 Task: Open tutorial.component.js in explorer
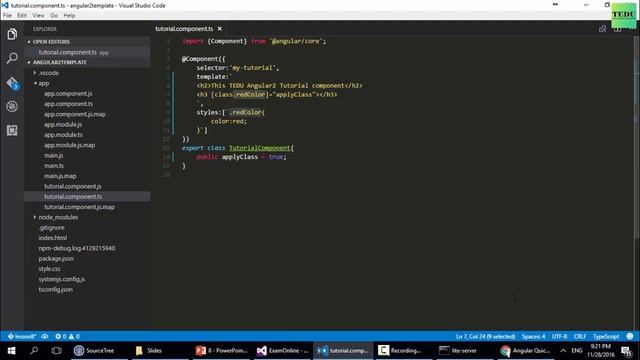pos(73,186)
